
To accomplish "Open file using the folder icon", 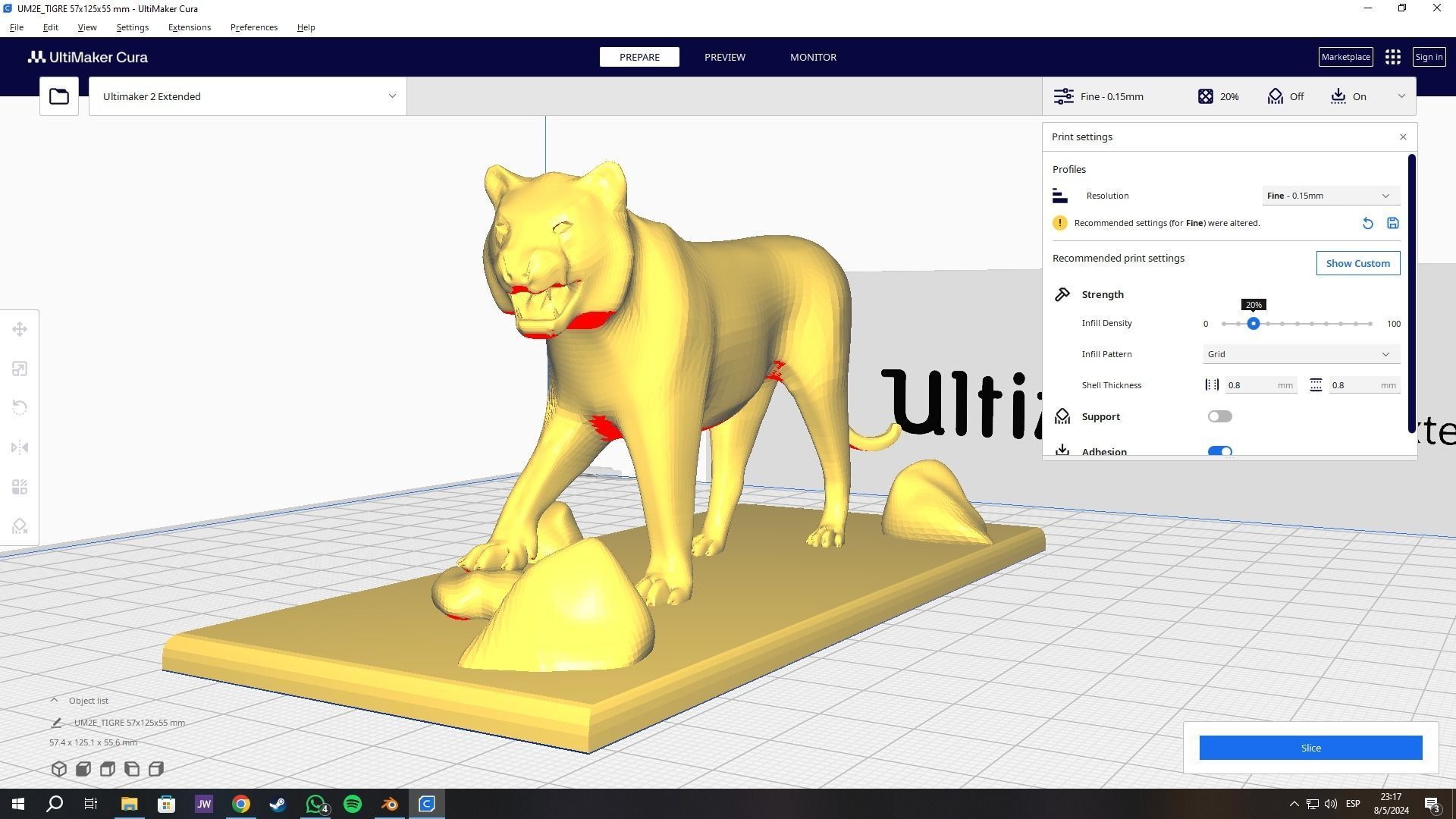I will pos(58,96).
